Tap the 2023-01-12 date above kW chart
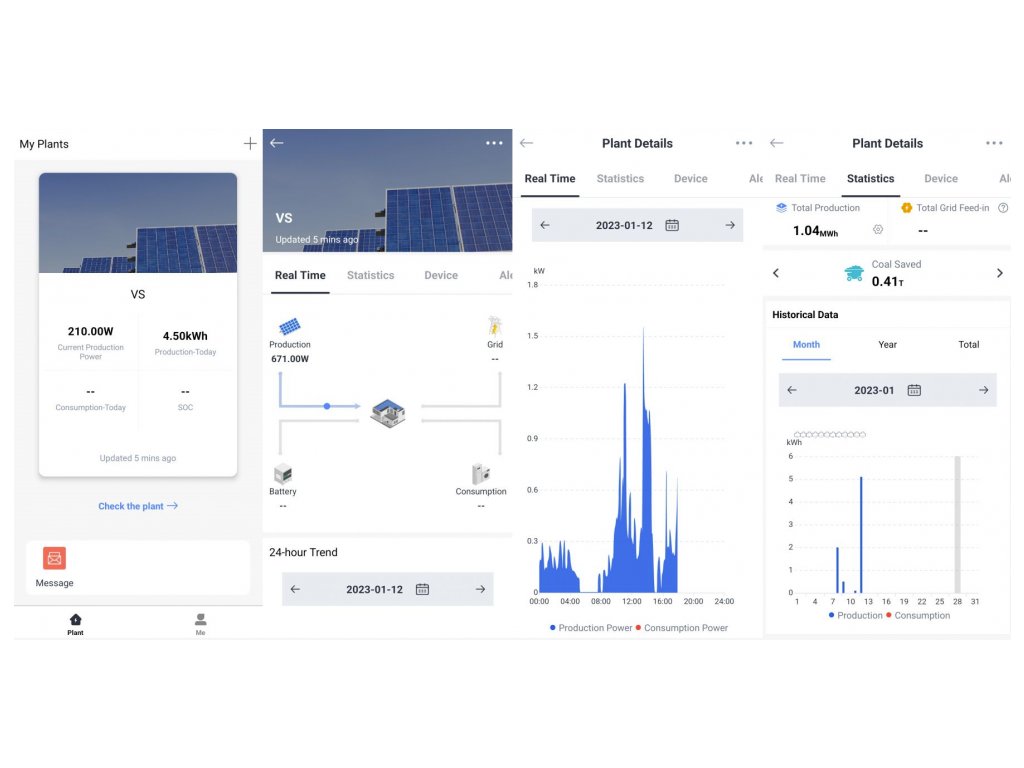1024x768 pixels. click(x=624, y=225)
